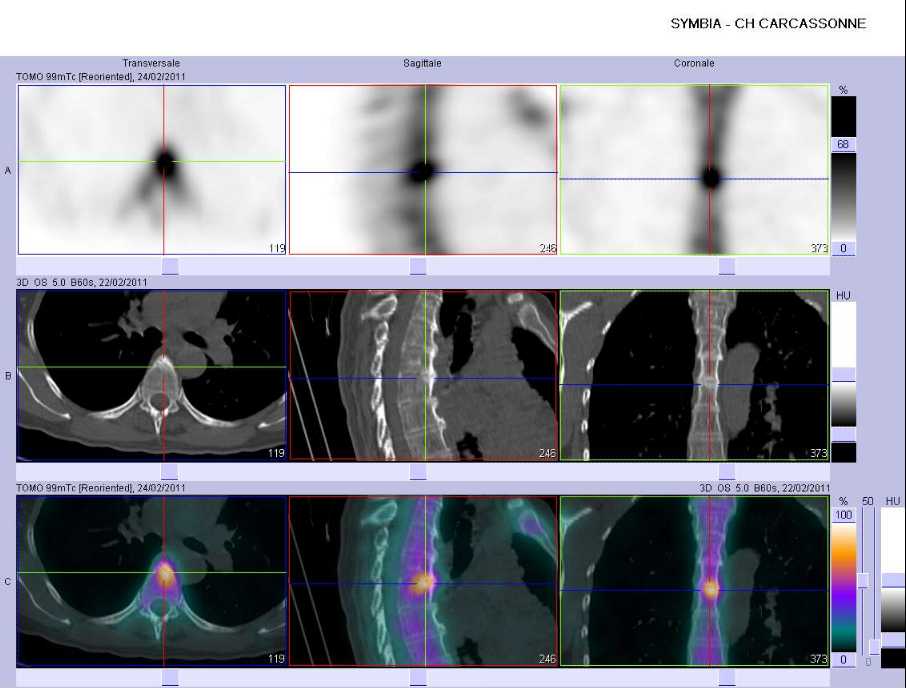Click the row label C
This screenshot has width=906, height=688.
click(8, 582)
